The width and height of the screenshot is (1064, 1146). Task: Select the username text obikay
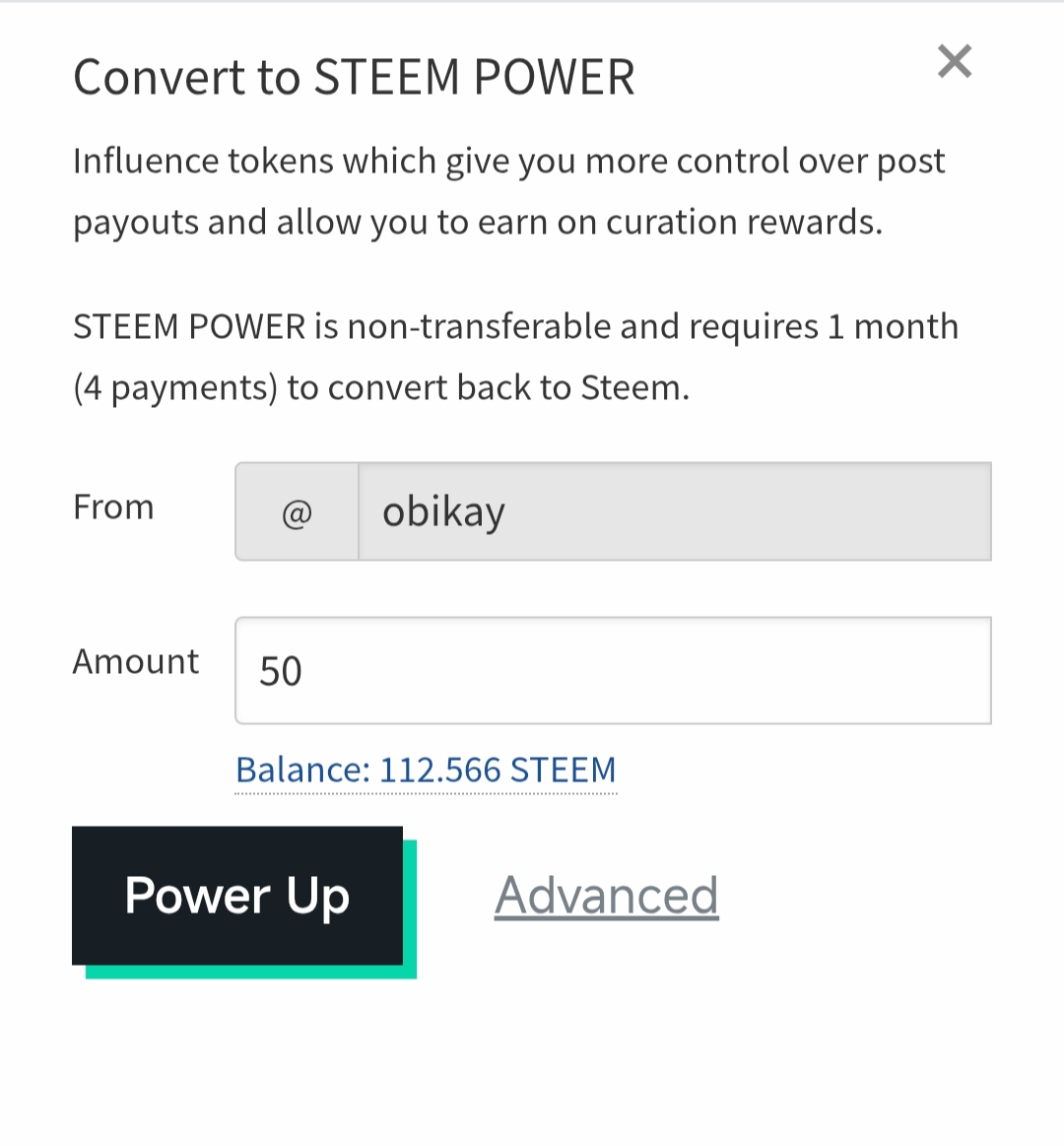pyautogui.click(x=443, y=512)
